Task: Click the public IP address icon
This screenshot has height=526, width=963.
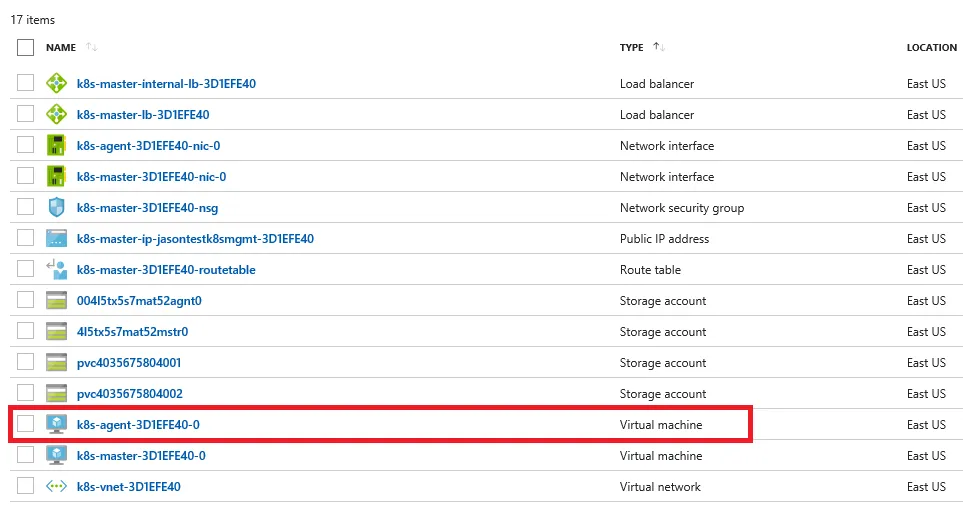Action: pos(56,239)
